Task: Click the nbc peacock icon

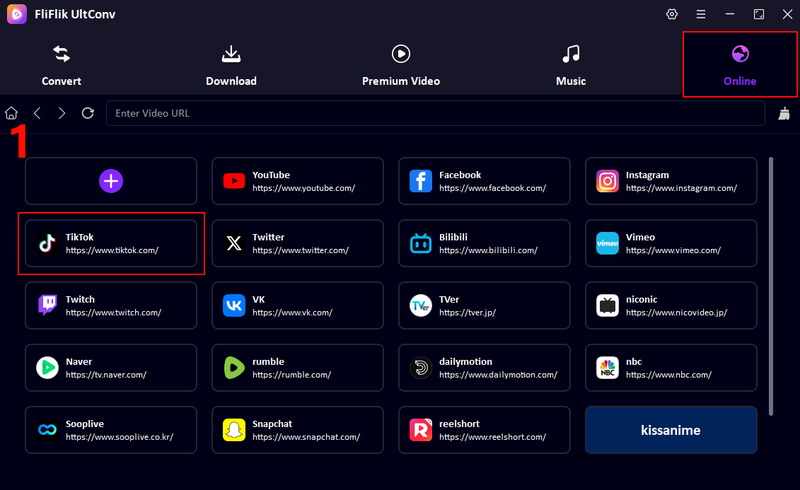Action: click(x=608, y=368)
